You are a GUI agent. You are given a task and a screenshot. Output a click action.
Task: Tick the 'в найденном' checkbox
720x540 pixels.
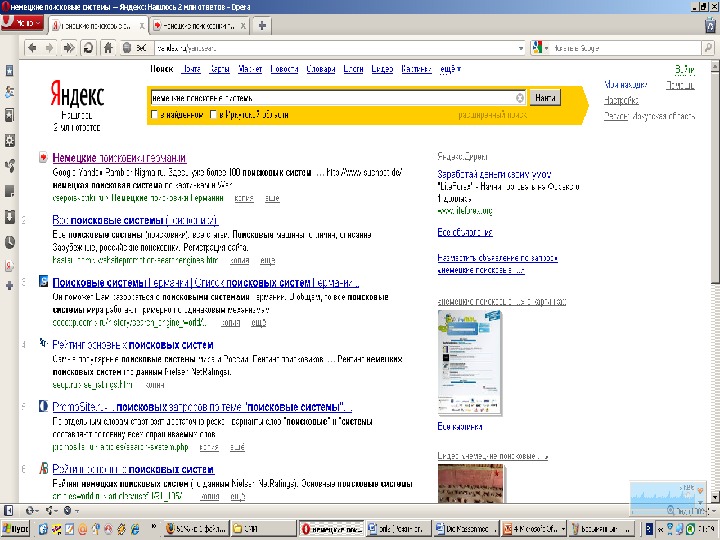[x=155, y=114]
